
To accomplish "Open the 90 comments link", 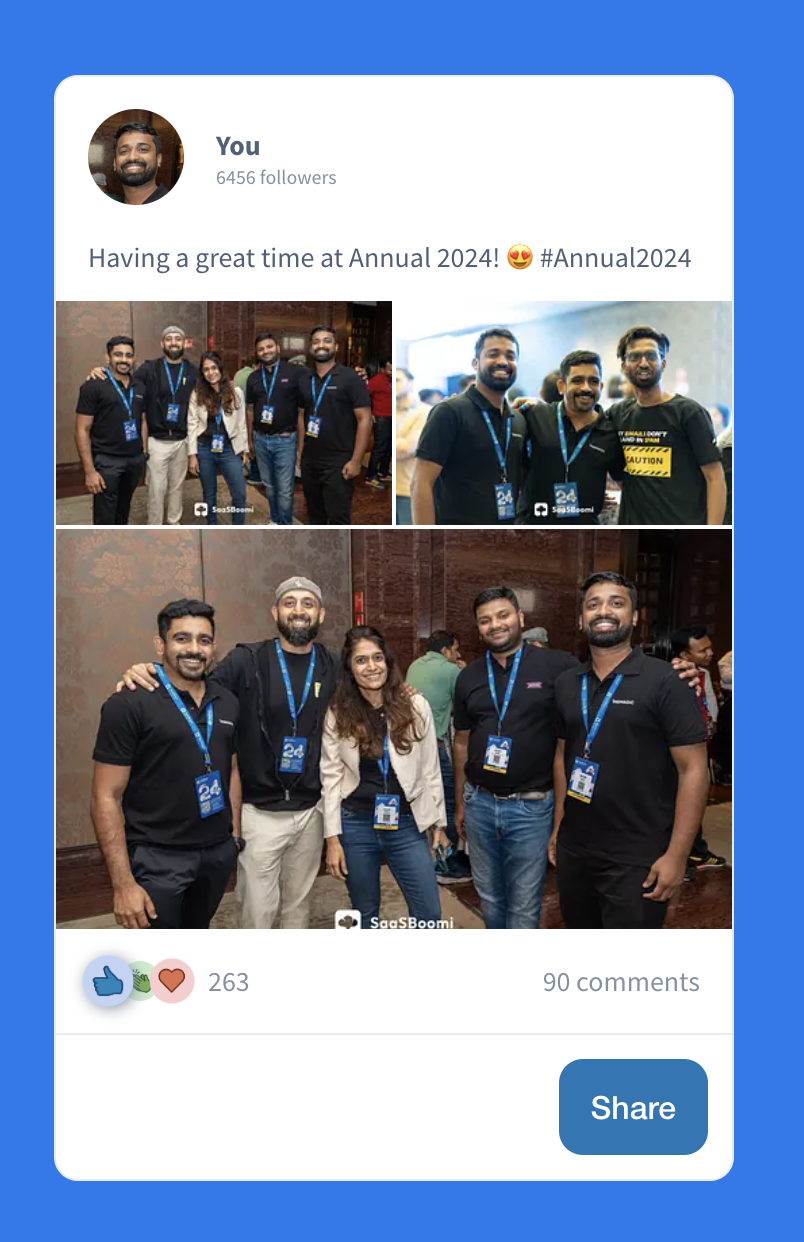I will click(x=621, y=982).
